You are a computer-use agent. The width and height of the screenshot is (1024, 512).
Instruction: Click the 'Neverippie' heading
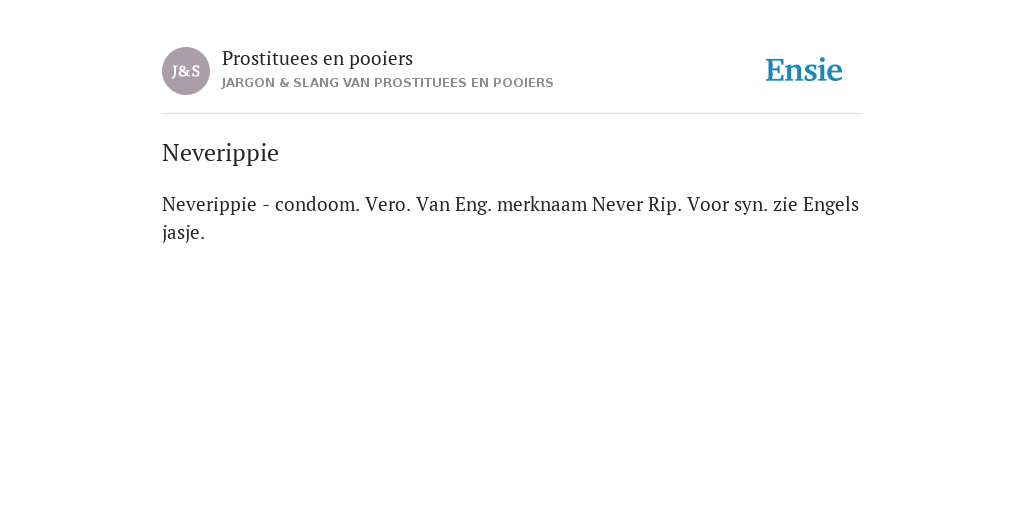[x=220, y=153]
